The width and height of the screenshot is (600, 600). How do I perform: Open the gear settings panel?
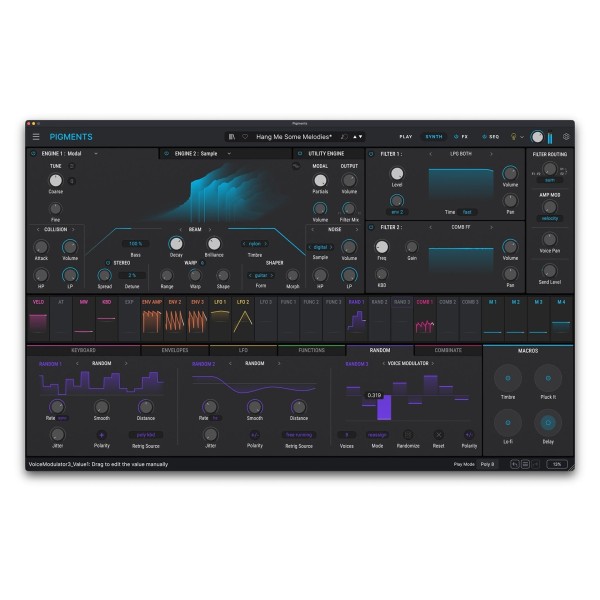coord(566,137)
